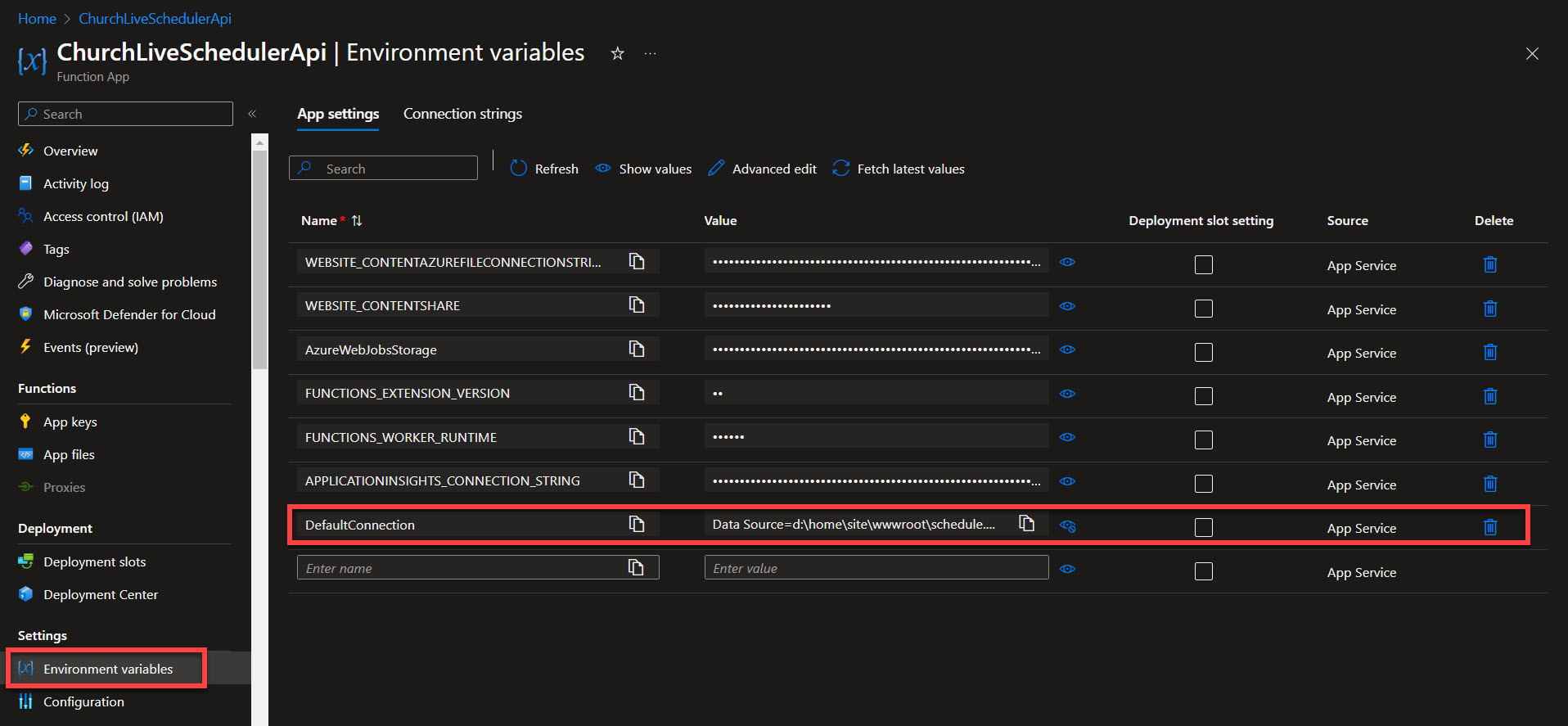This screenshot has width=1568, height=726.
Task: Favorite this page with the star icon
Action: [x=618, y=53]
